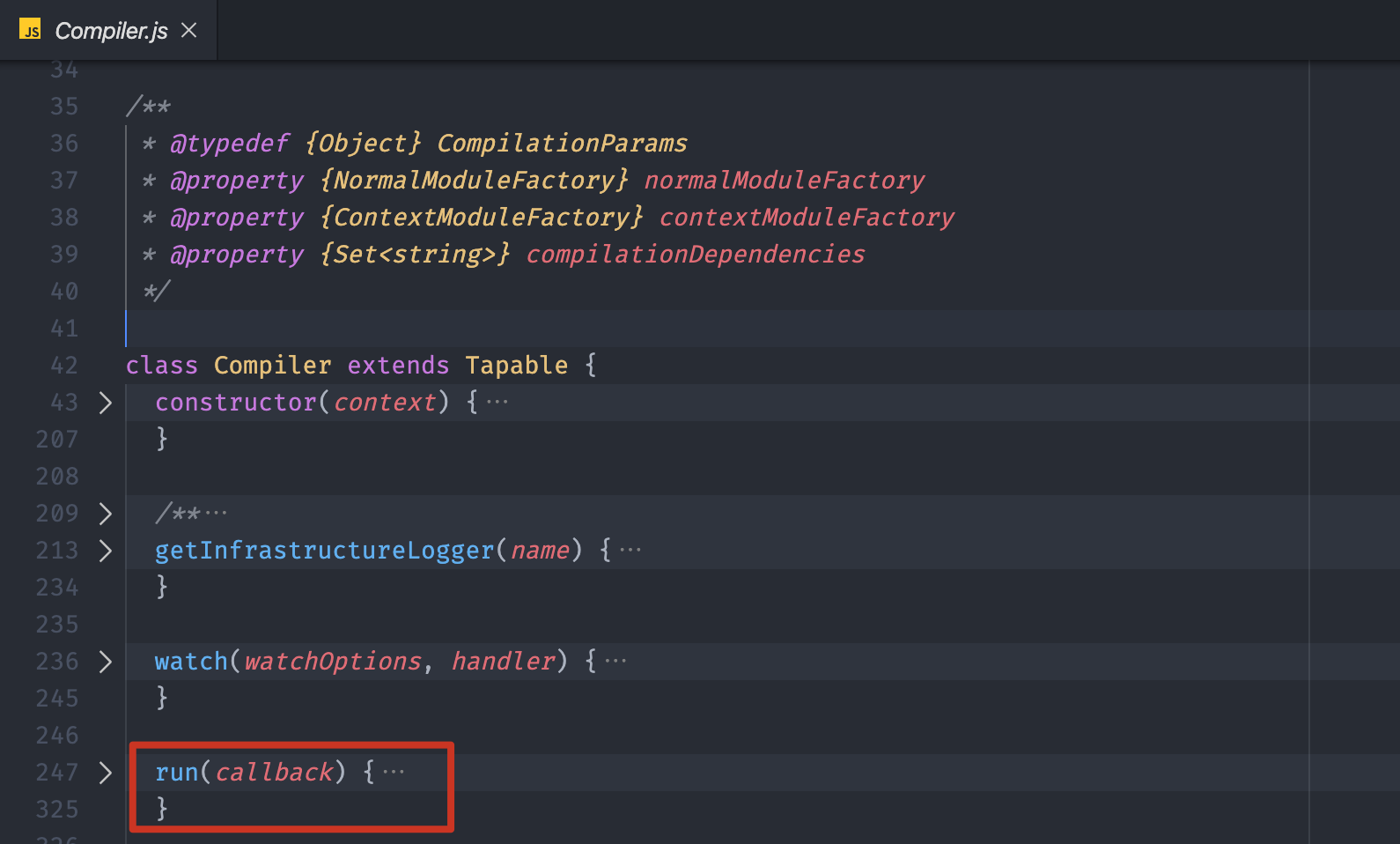Click the ellipsis after watch handler brace
Viewport: 1400px width, 844px height.
click(615, 662)
